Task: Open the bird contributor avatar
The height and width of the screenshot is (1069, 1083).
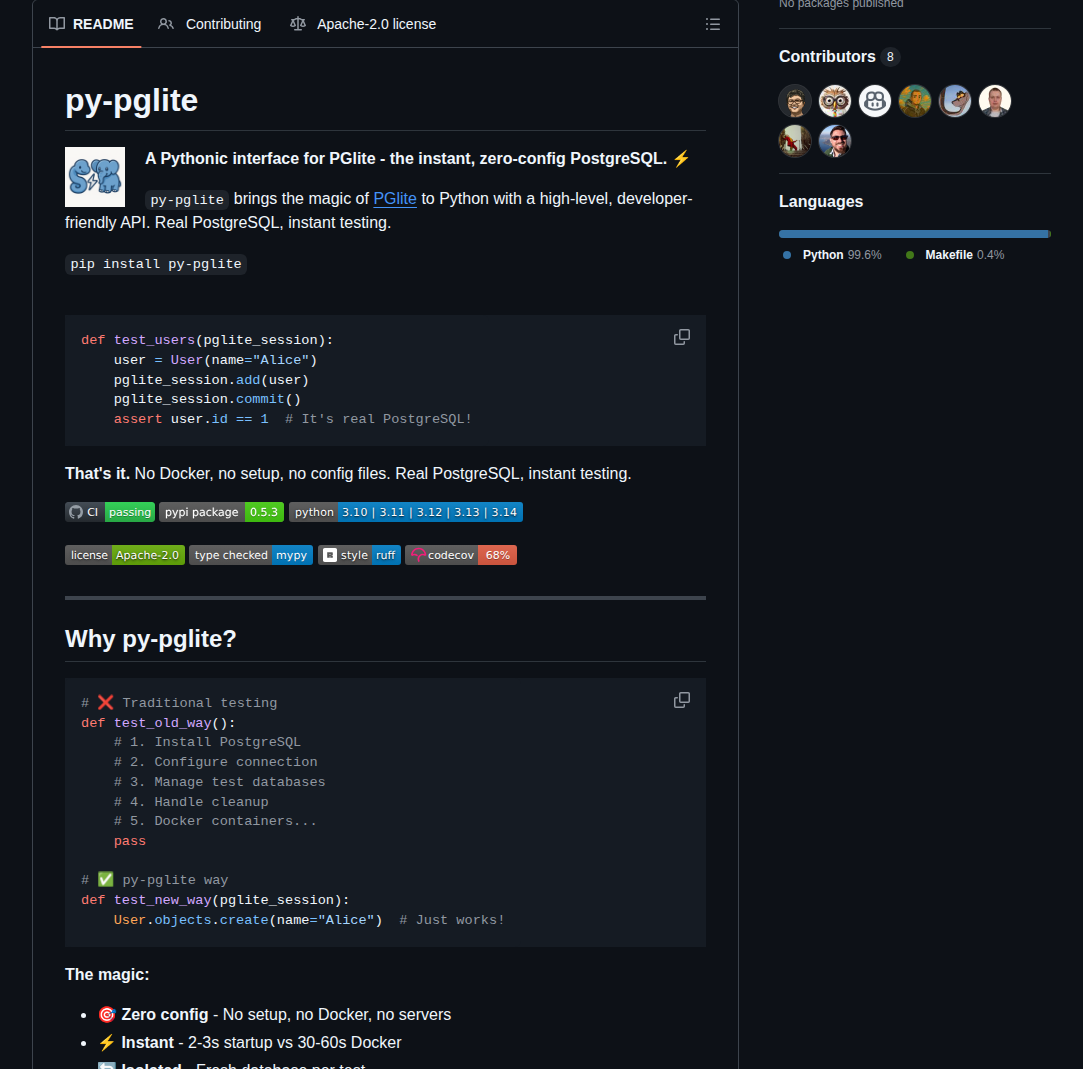Action: (x=955, y=102)
